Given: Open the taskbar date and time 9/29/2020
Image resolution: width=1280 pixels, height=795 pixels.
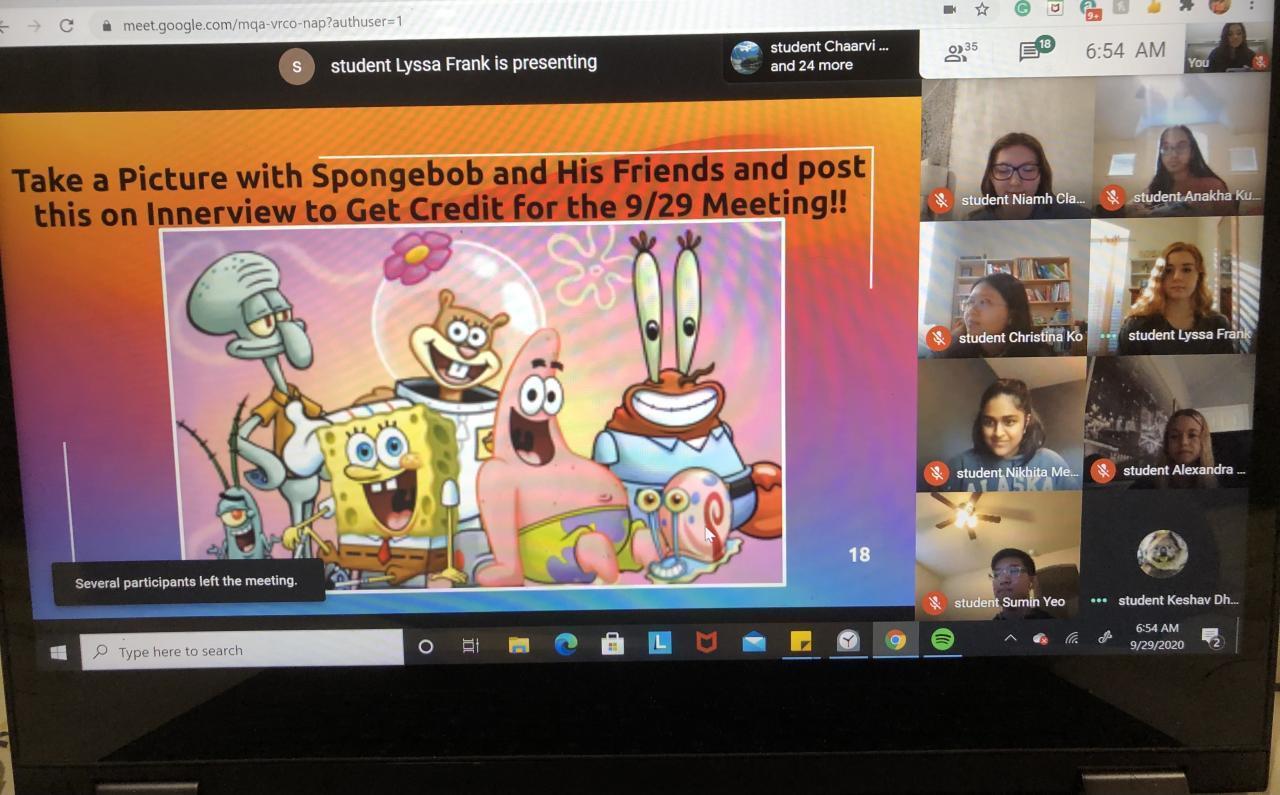Looking at the screenshot, I should click(x=1157, y=636).
